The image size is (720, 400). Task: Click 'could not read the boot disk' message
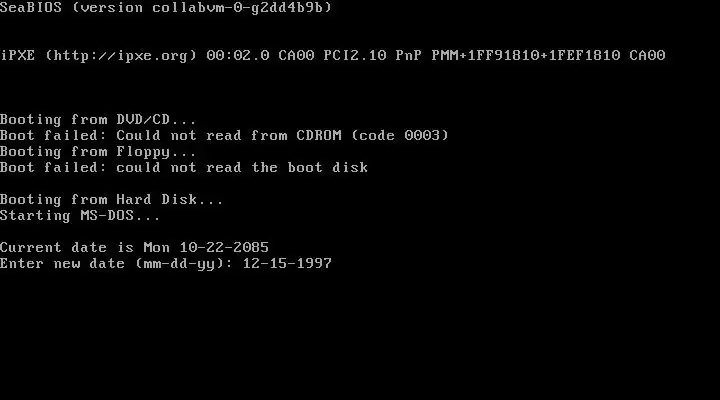point(242,167)
